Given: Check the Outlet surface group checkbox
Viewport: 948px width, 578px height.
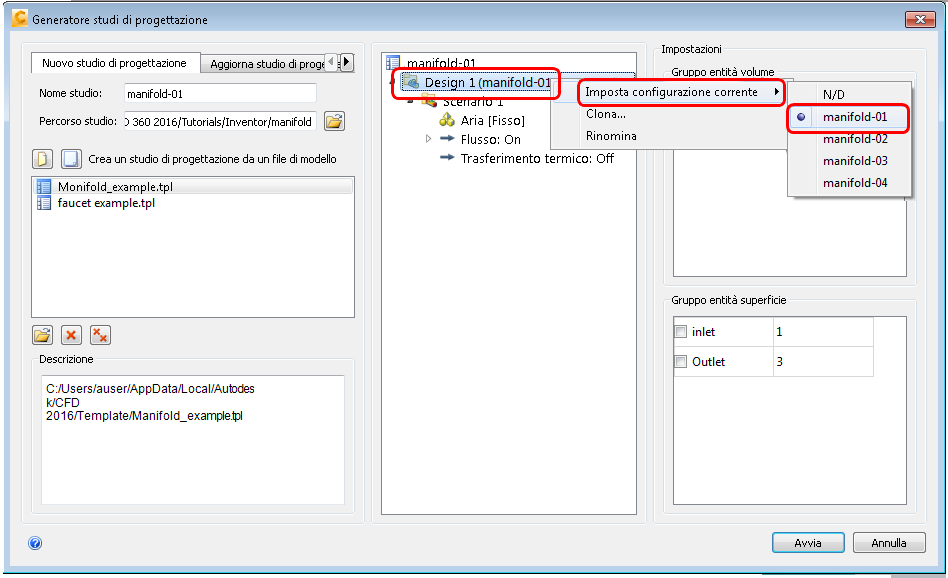Looking at the screenshot, I should tap(681, 362).
